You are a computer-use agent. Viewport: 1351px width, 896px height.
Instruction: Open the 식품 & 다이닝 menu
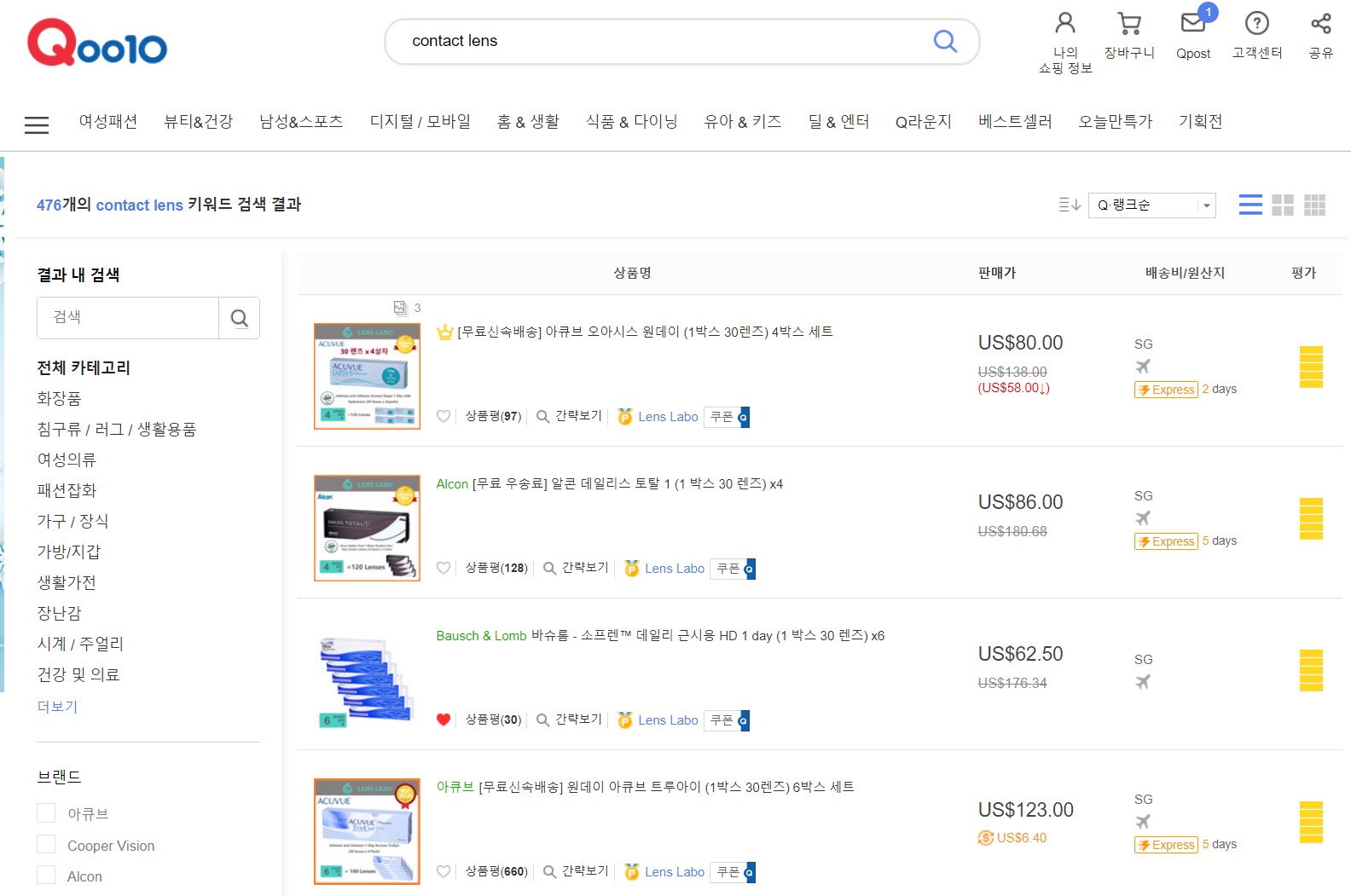tap(632, 122)
